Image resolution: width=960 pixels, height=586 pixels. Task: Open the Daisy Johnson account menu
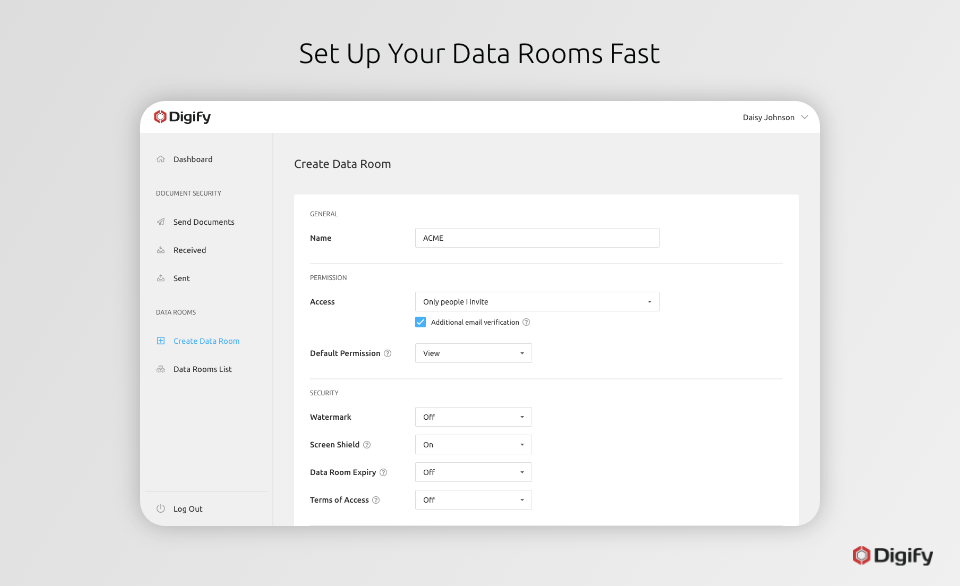click(773, 117)
